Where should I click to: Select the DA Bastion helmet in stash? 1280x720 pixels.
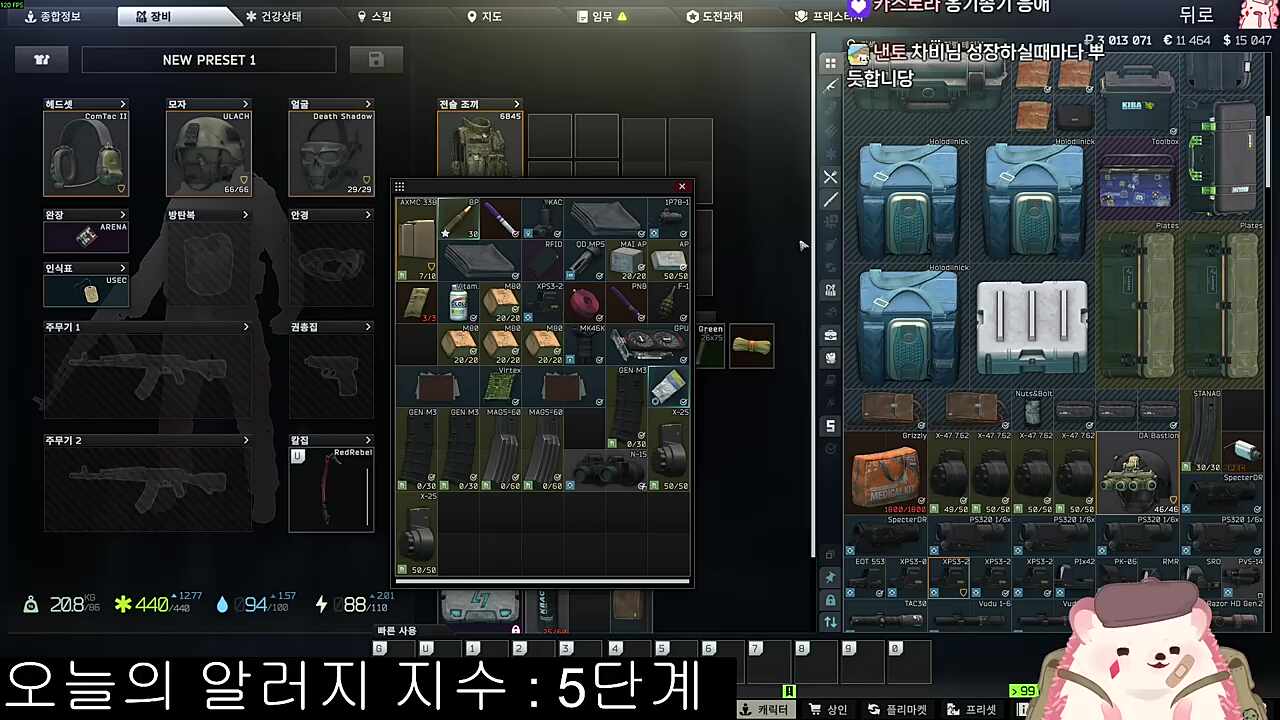(1138, 472)
